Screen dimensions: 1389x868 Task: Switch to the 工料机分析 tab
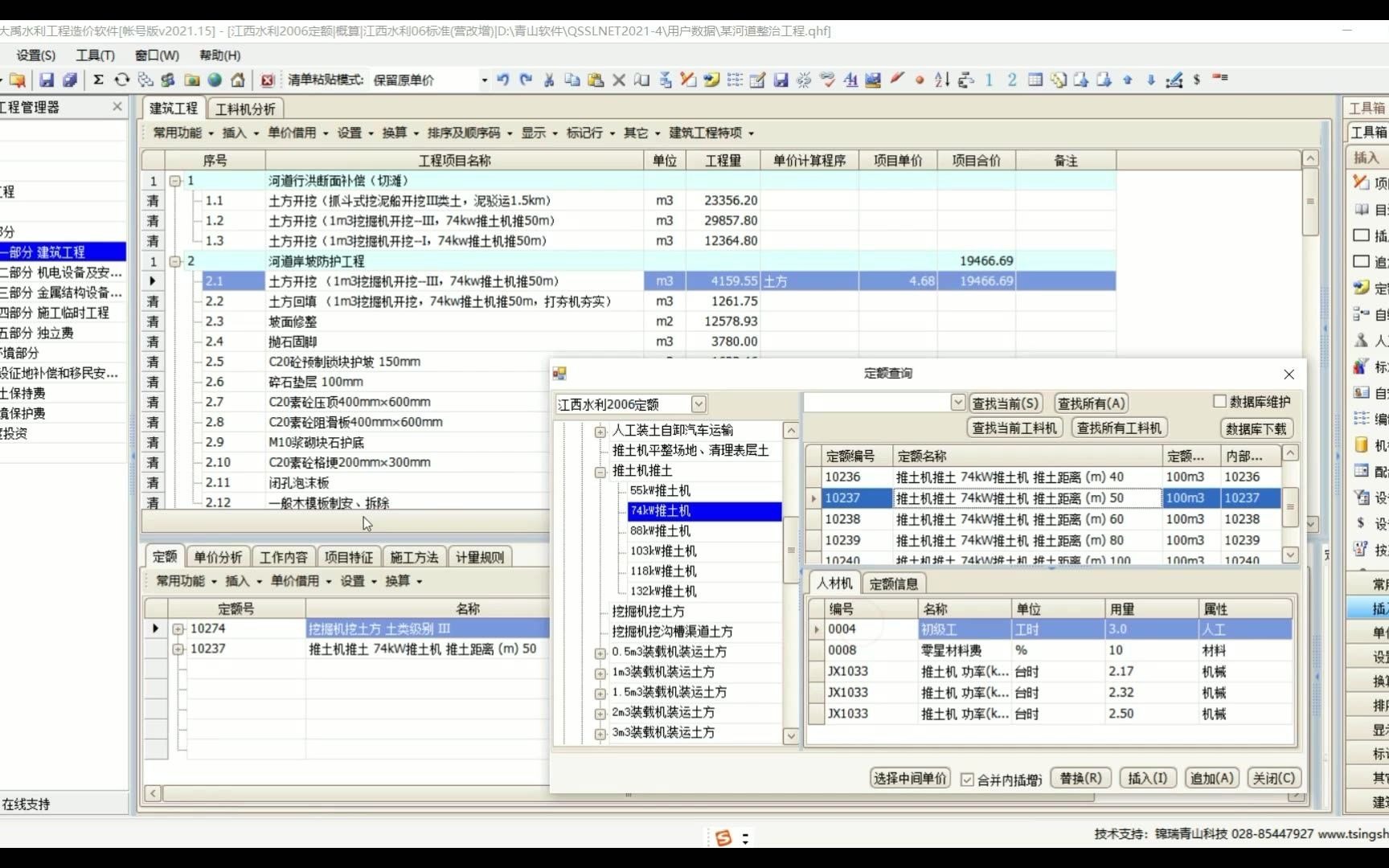[x=247, y=107]
